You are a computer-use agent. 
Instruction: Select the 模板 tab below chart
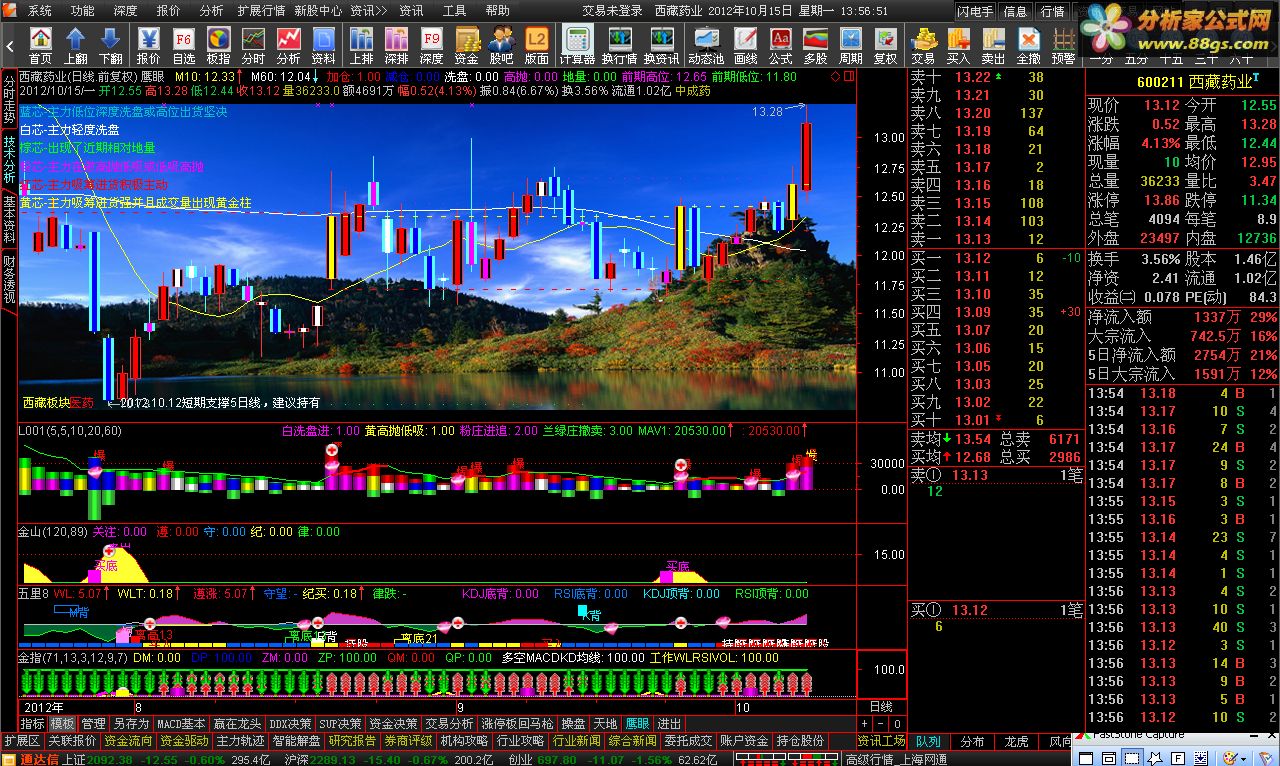[63, 723]
